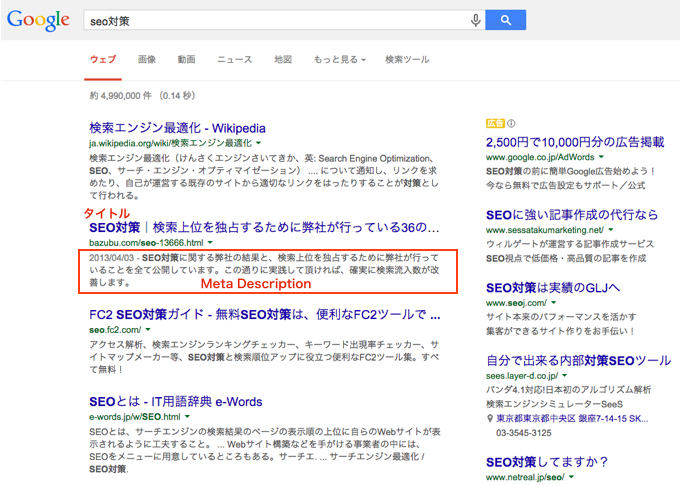Open the SEO対策は実績のGLJへ ad
Viewport: 680px width, 485px height.
point(553,288)
